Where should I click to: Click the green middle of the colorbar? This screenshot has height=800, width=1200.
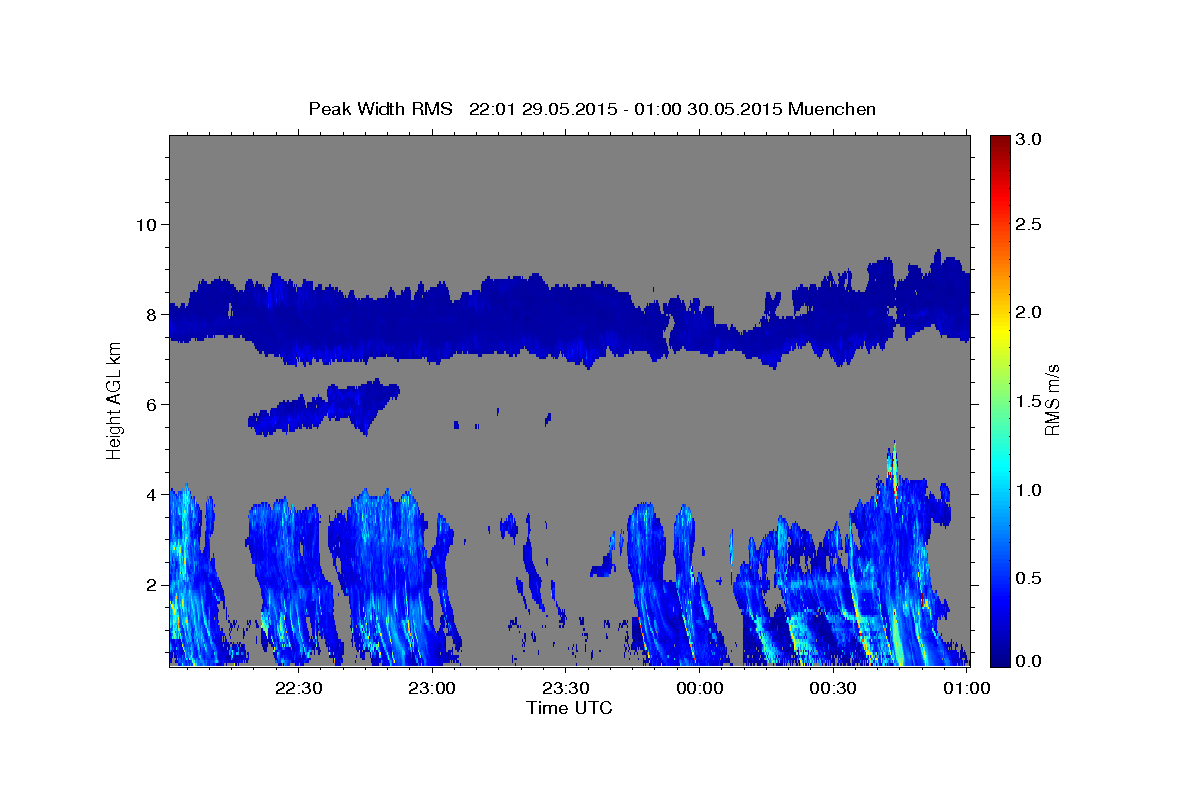tap(1000, 400)
